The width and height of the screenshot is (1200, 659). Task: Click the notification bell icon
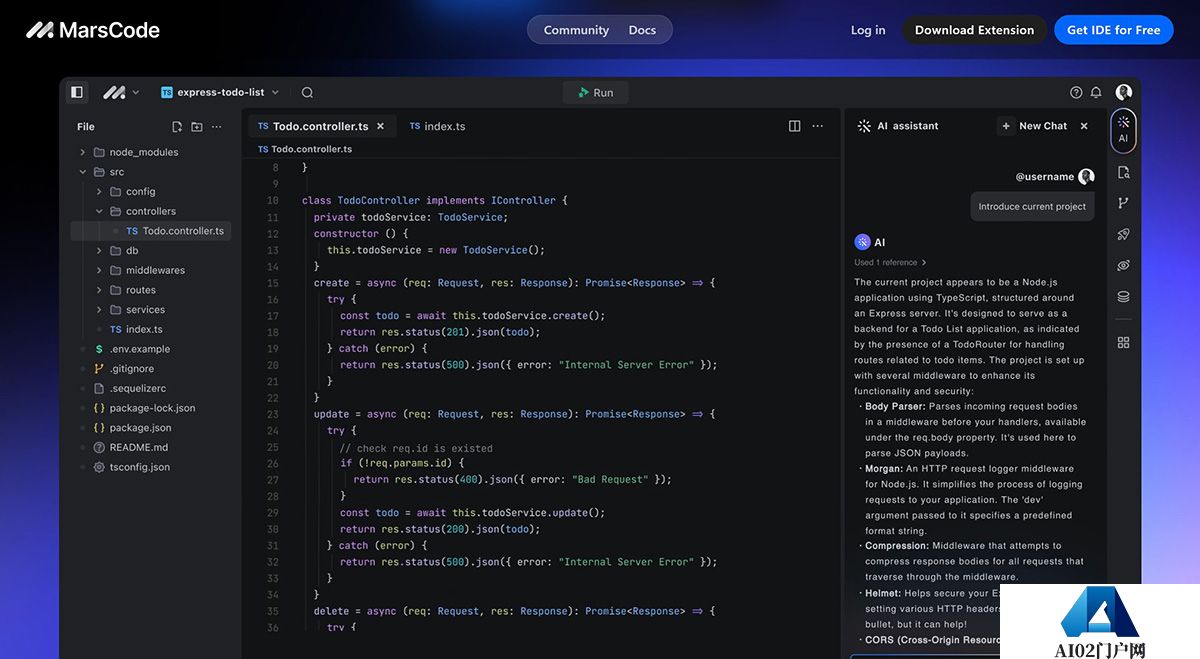pos(1096,93)
